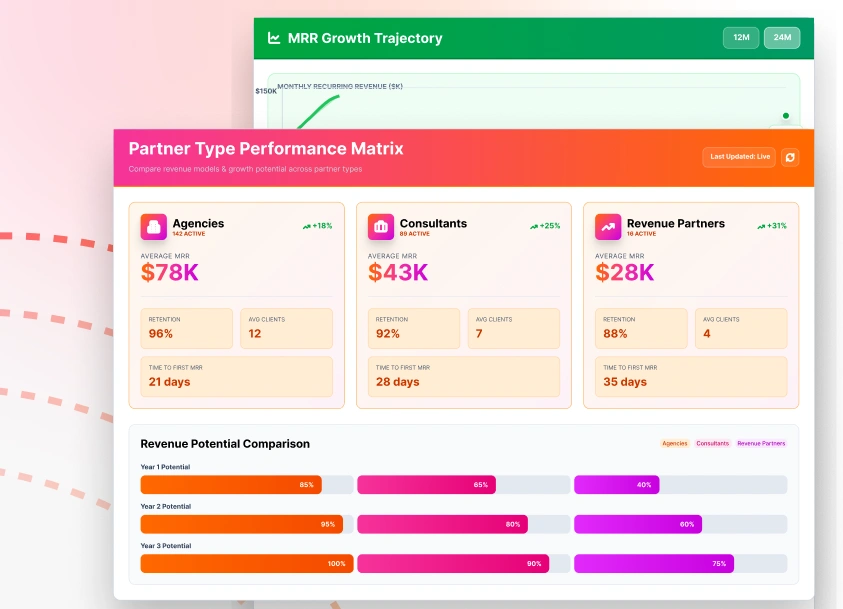Toggle the Agencies legend tag
This screenshot has height=609, width=843.
675,443
